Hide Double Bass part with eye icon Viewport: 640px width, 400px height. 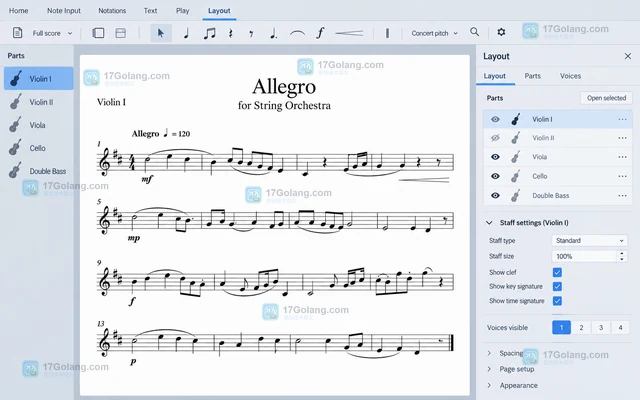click(495, 196)
